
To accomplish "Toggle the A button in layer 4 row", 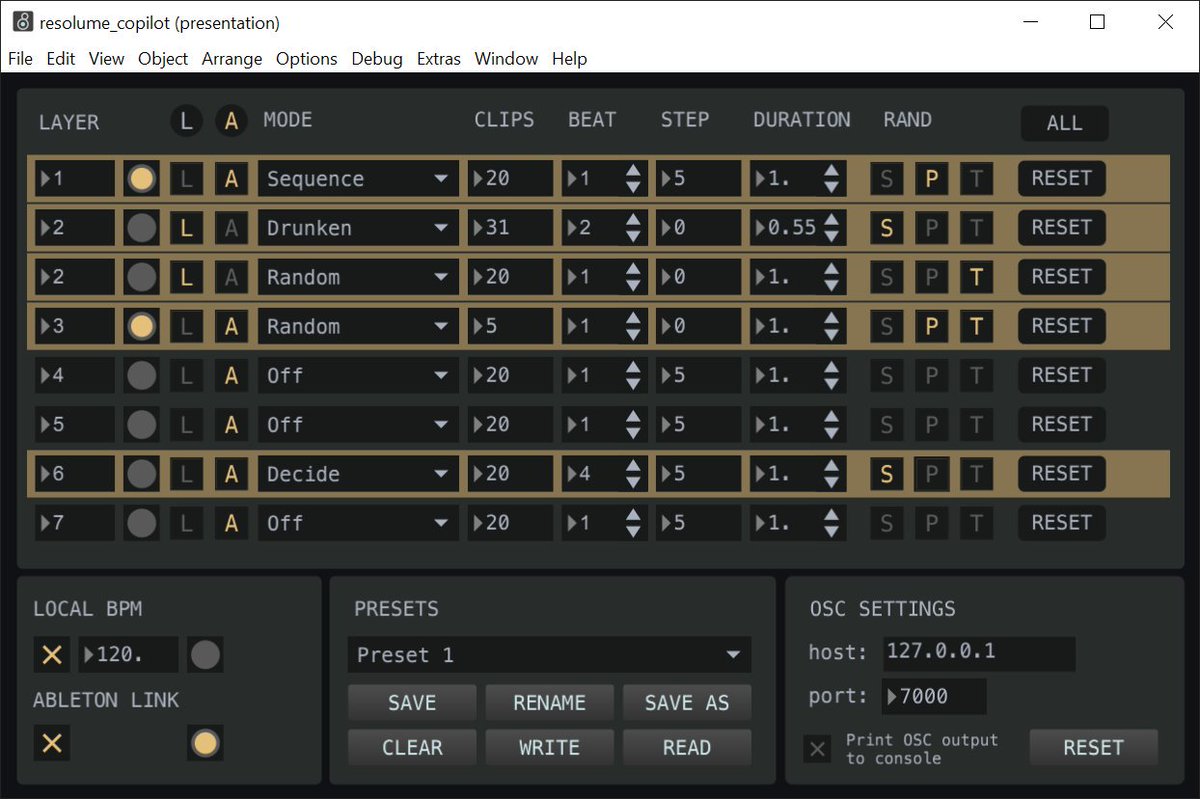I will tap(231, 376).
